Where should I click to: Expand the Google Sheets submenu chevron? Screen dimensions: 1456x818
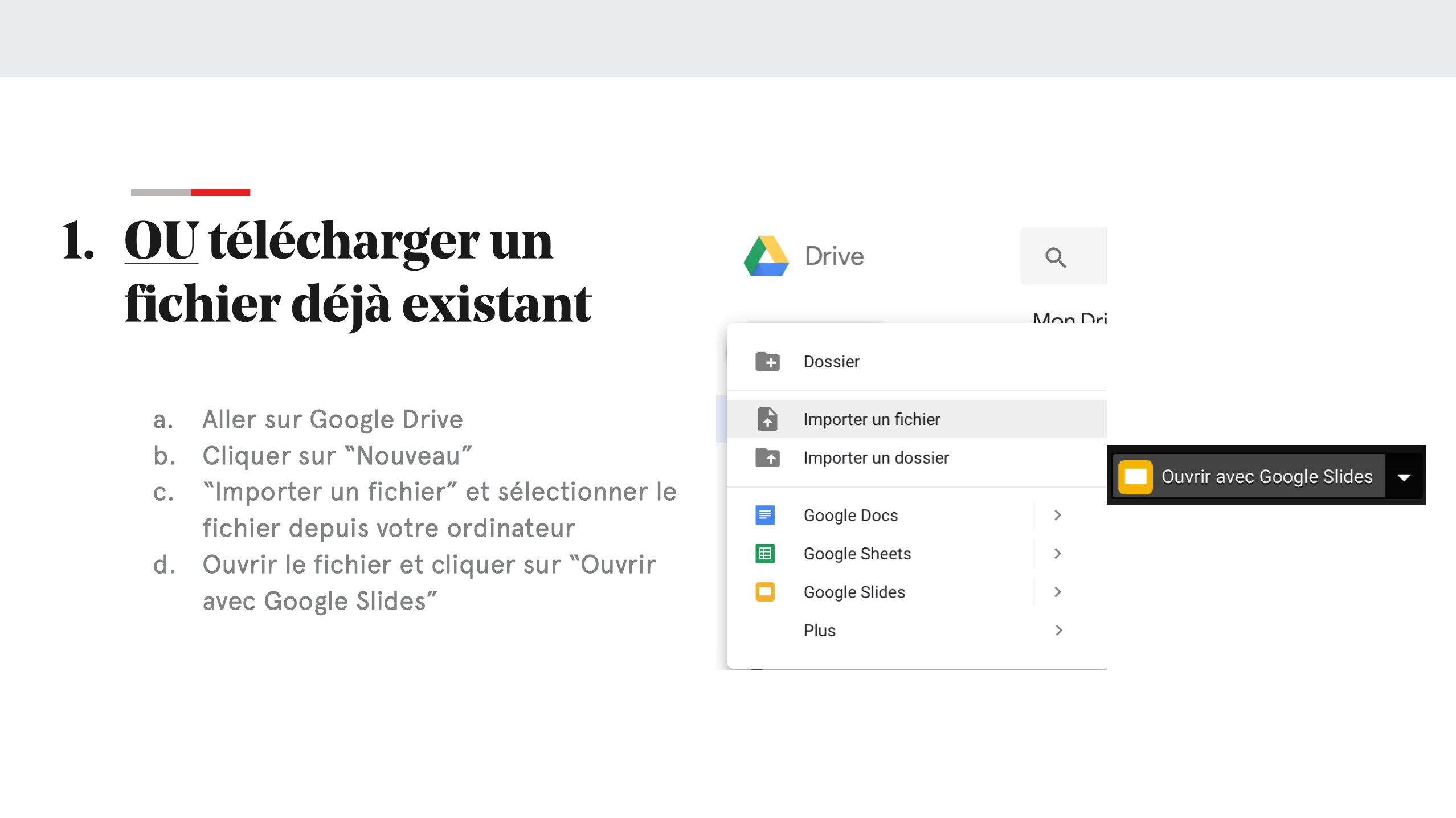1058,553
